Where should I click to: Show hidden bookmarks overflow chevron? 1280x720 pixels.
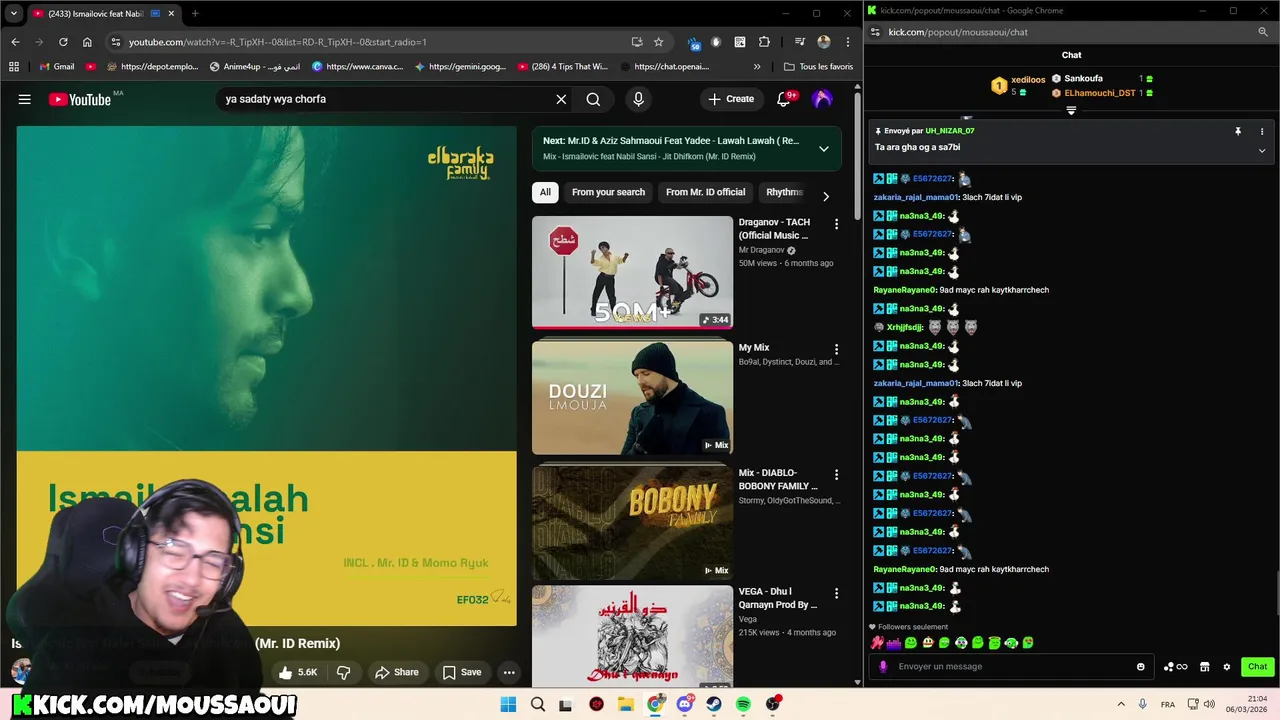coord(756,67)
